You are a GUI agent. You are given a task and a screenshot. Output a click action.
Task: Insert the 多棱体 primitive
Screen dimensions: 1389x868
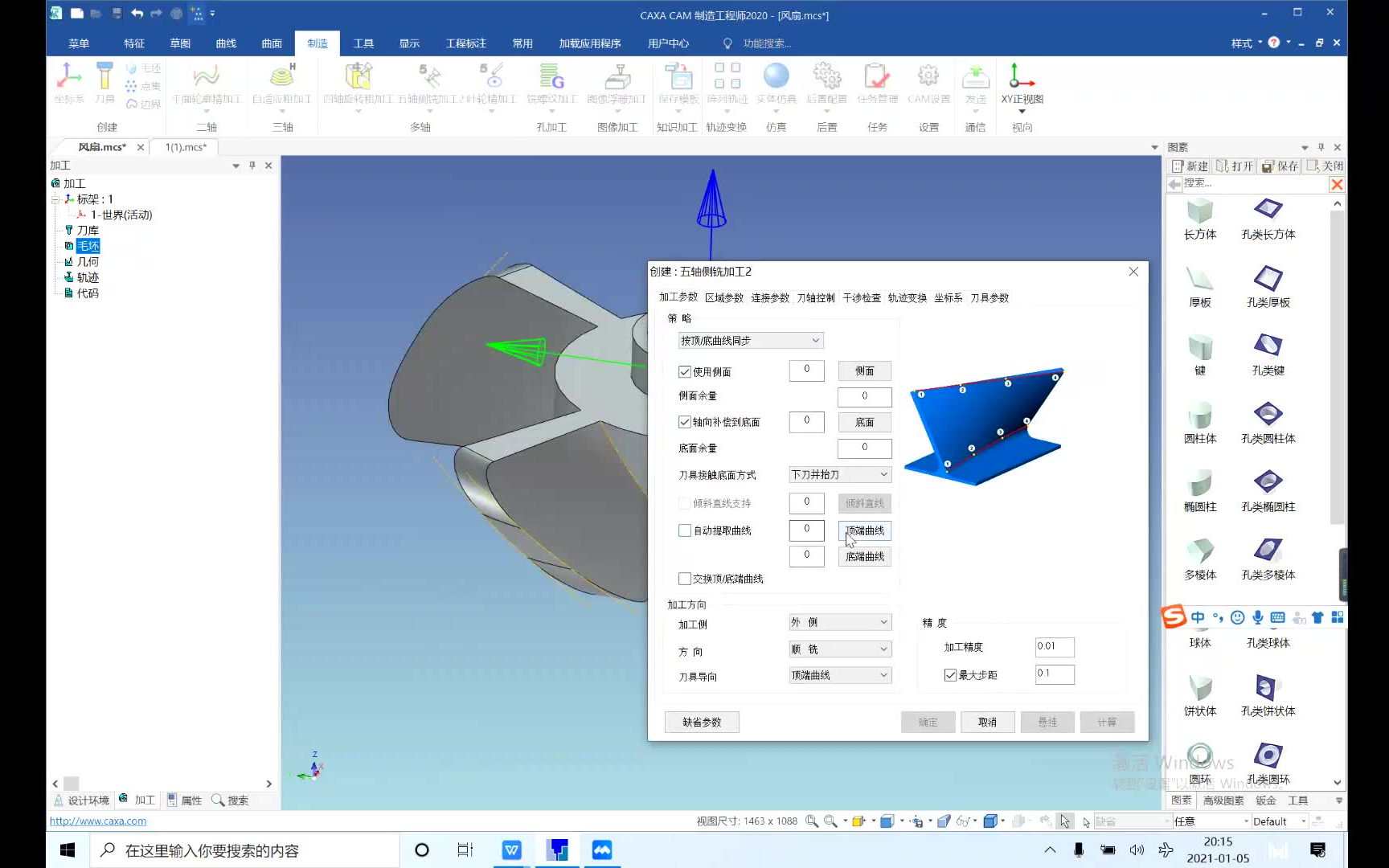tap(1200, 560)
